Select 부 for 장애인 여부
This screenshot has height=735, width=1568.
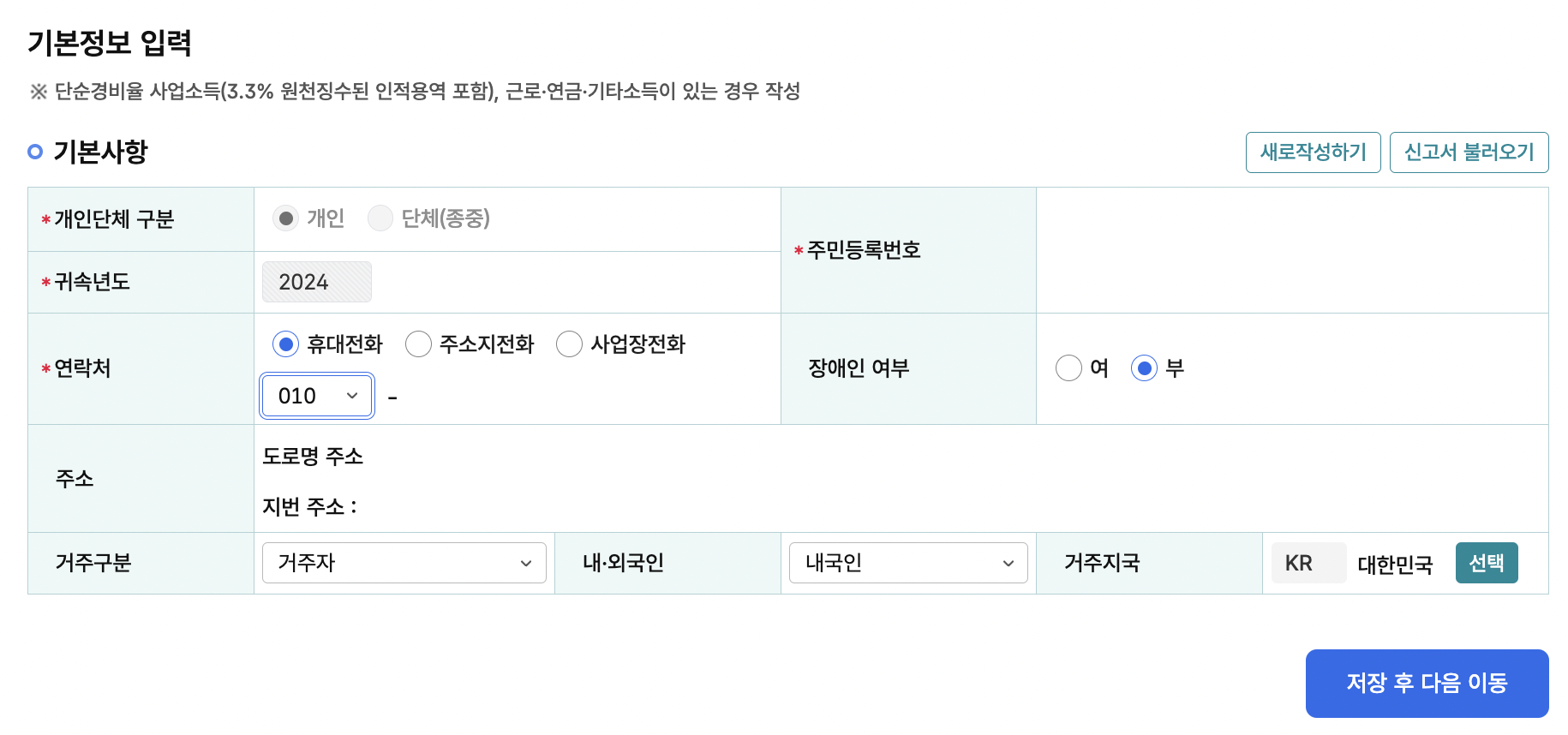coord(1145,367)
